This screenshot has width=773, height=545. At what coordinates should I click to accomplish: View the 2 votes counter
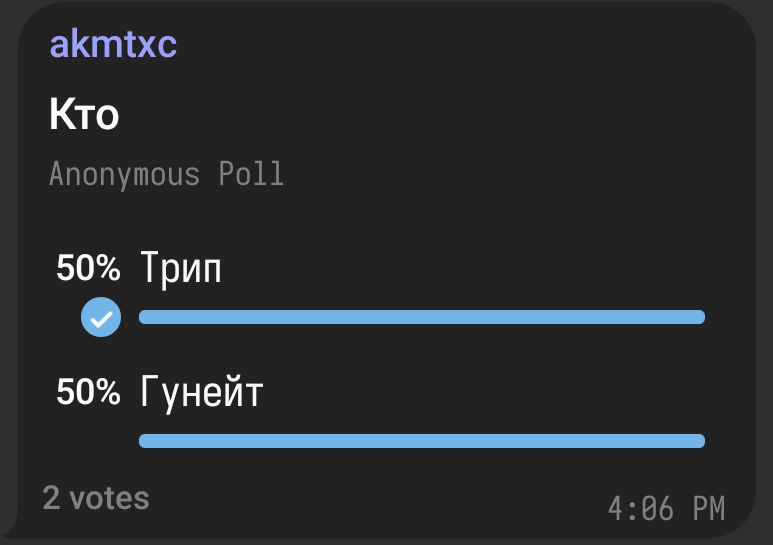click(96, 498)
